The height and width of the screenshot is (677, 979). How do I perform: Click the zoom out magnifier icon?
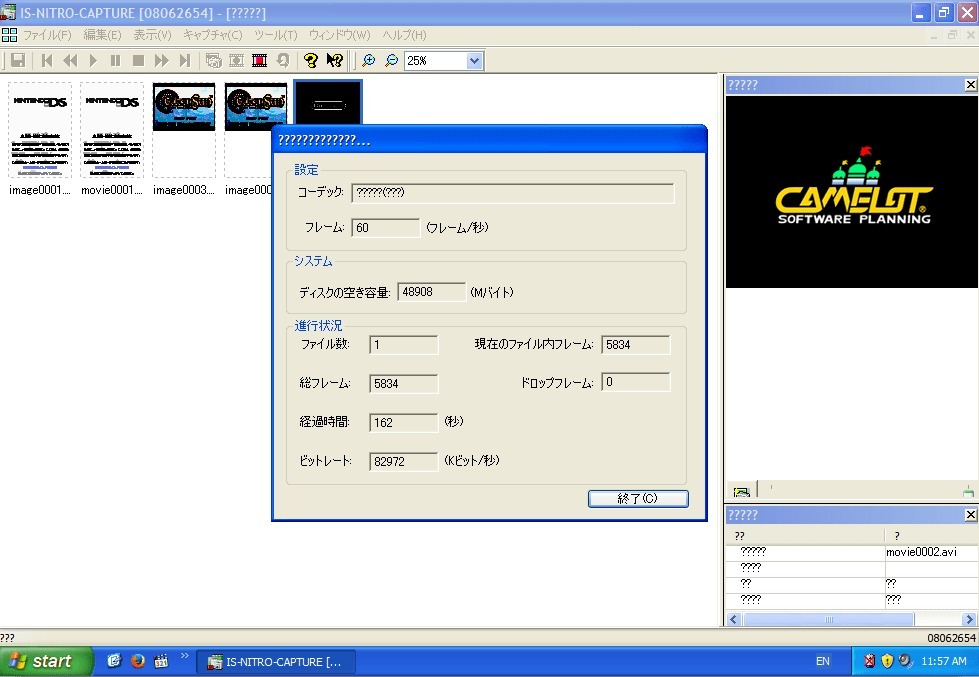coord(391,60)
